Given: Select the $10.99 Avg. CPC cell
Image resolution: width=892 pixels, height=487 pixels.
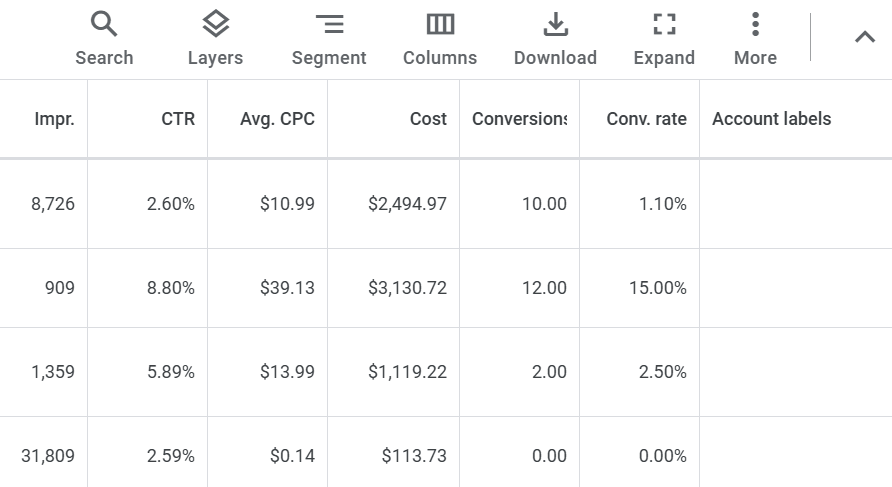Looking at the screenshot, I should tap(268, 204).
